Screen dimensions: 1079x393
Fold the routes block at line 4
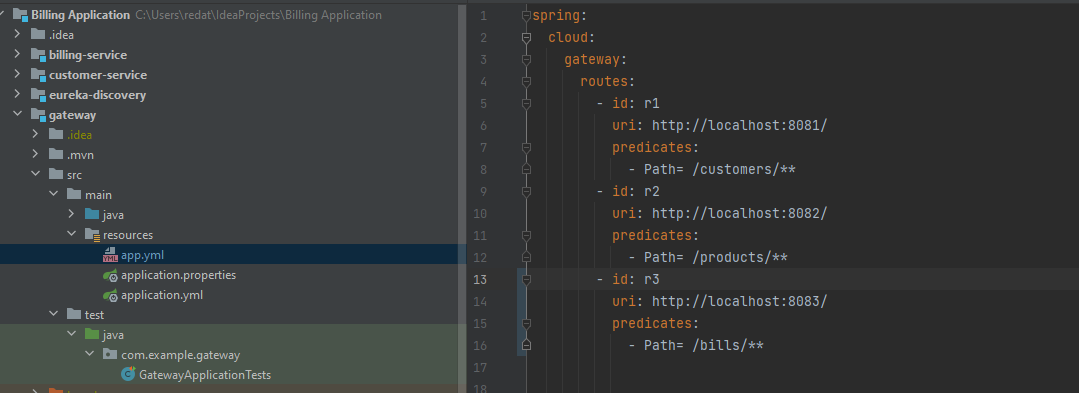coord(526,82)
